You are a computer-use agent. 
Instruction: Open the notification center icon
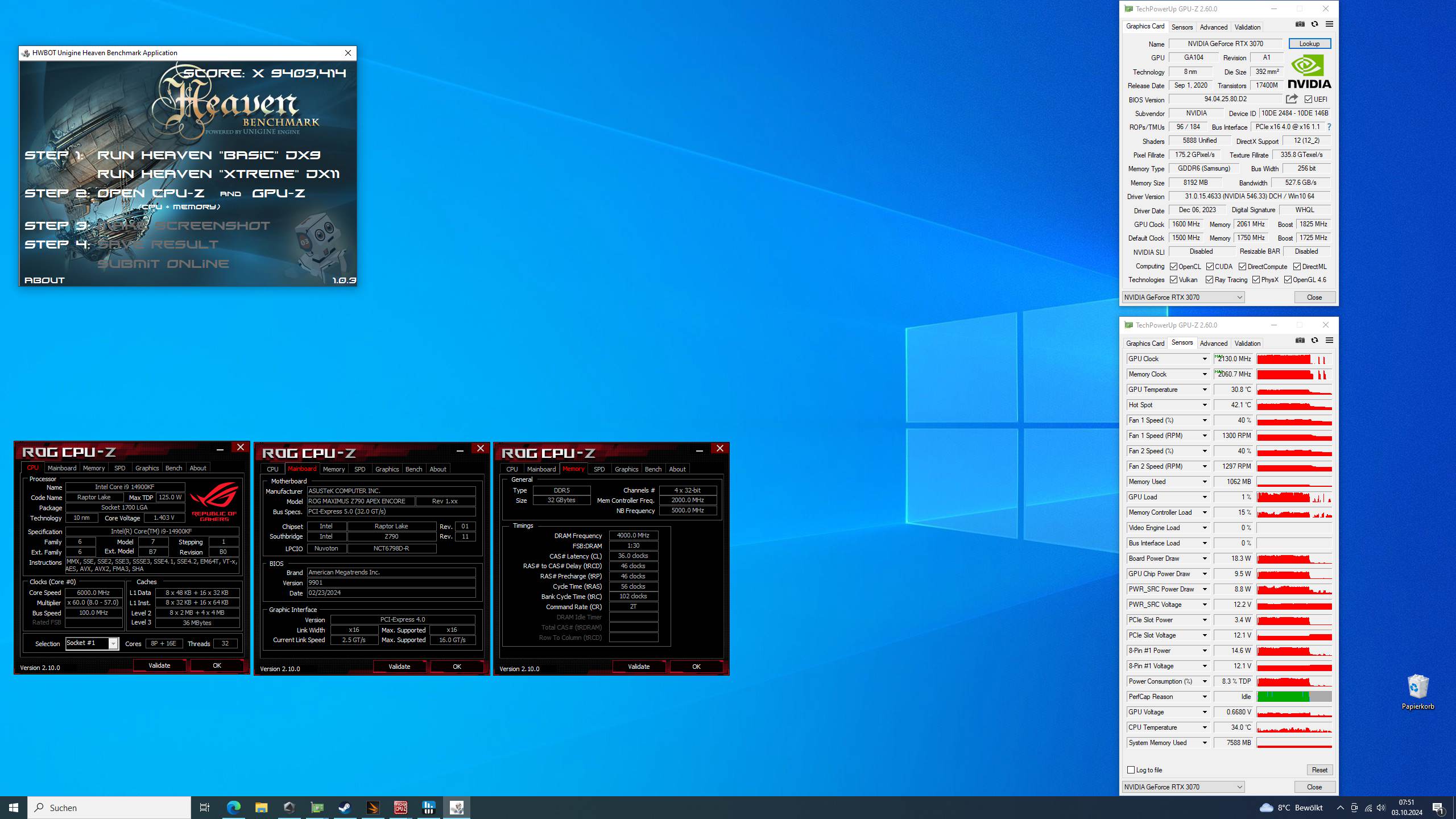click(x=1438, y=808)
